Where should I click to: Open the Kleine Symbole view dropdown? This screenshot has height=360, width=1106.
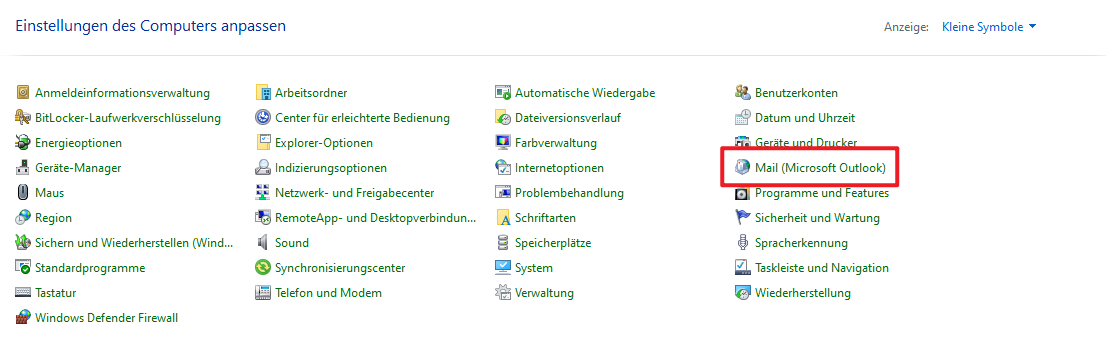(x=989, y=27)
